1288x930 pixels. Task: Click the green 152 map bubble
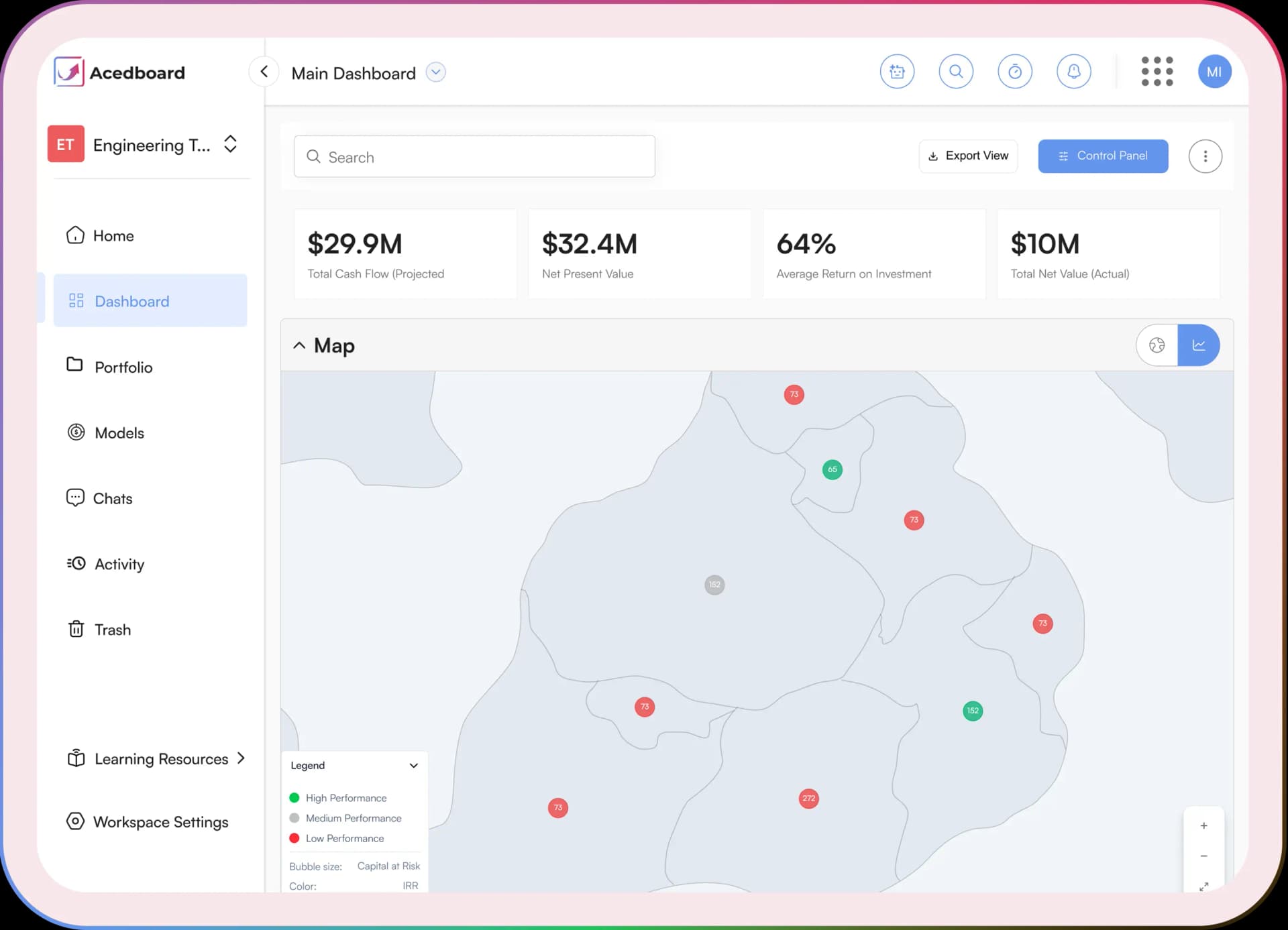973,711
